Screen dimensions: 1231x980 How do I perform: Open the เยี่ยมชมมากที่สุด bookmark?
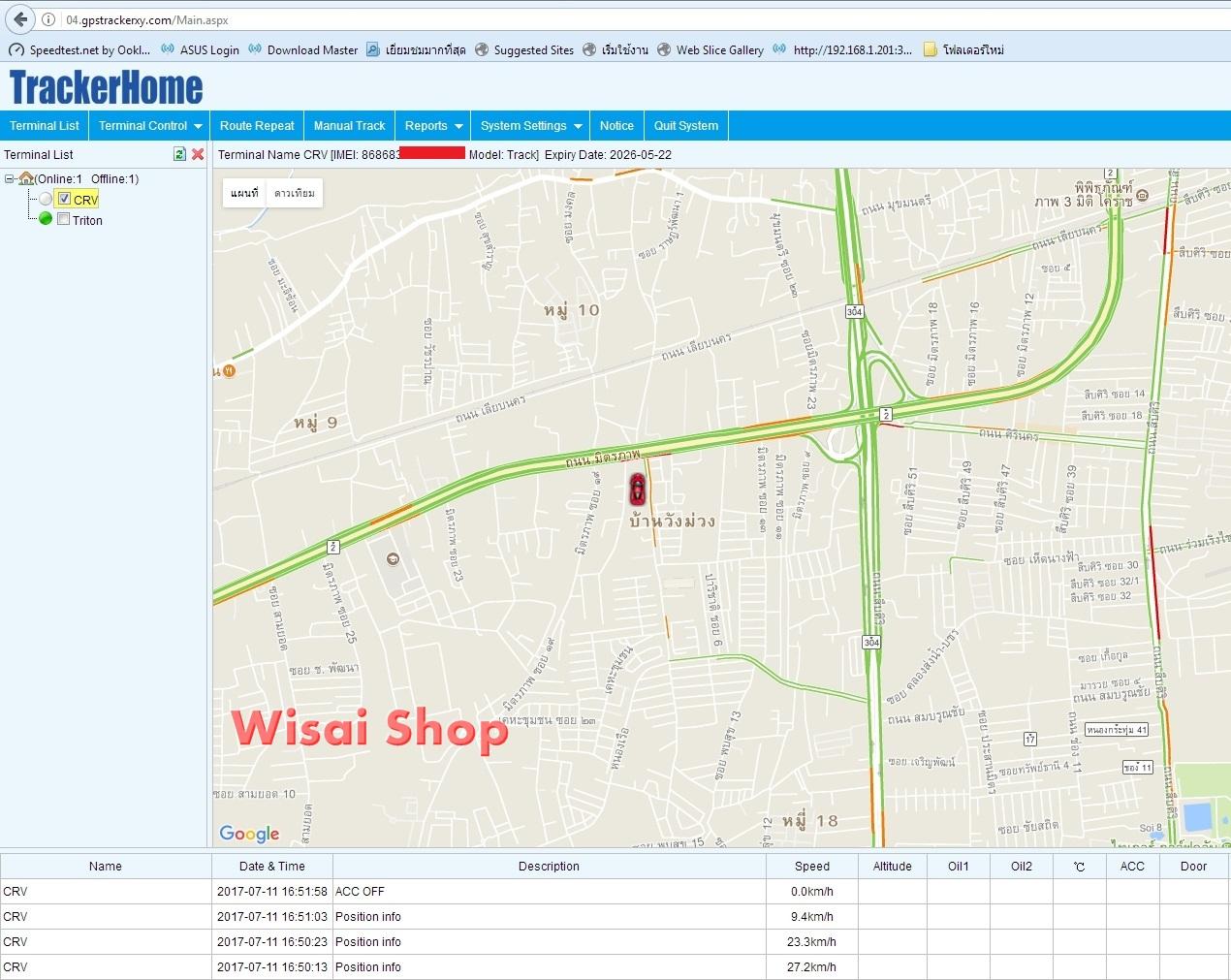pos(416,50)
